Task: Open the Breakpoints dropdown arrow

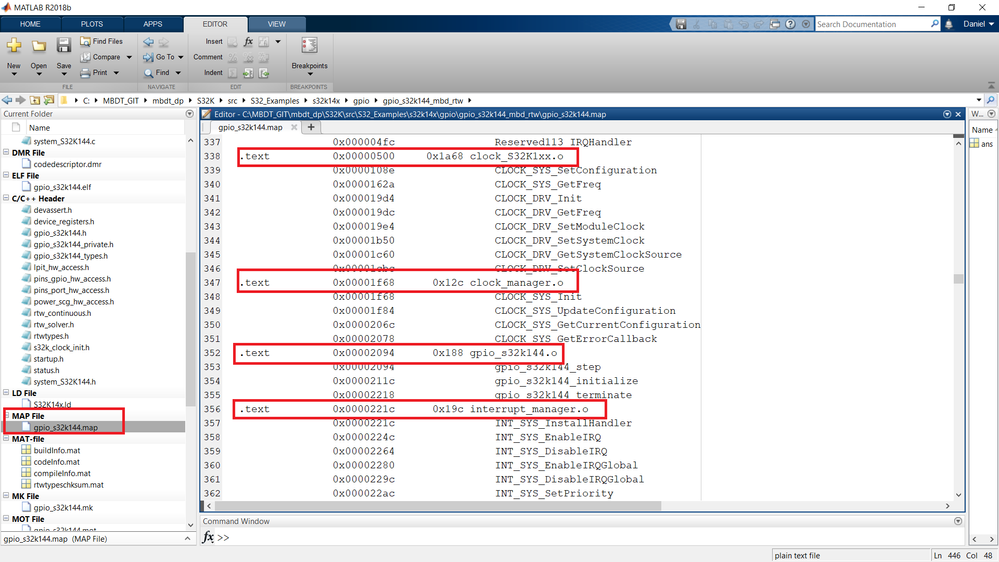Action: (x=310, y=74)
